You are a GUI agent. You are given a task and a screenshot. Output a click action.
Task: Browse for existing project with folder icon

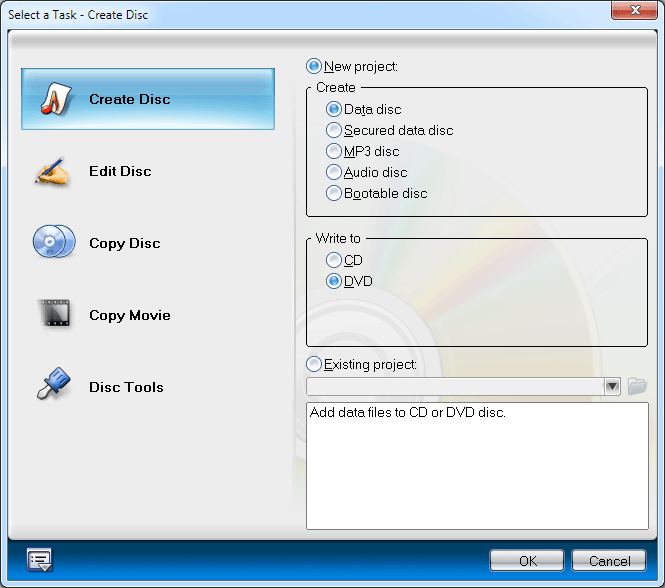tap(637, 386)
